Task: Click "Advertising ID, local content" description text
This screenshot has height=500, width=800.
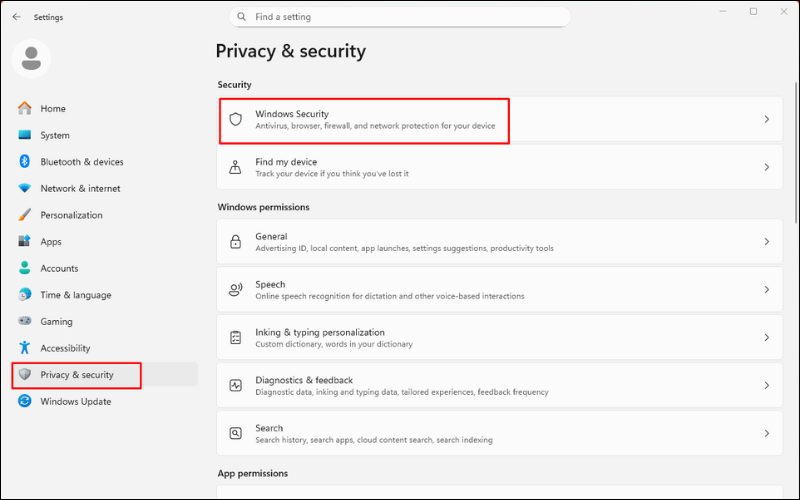Action: [x=404, y=248]
